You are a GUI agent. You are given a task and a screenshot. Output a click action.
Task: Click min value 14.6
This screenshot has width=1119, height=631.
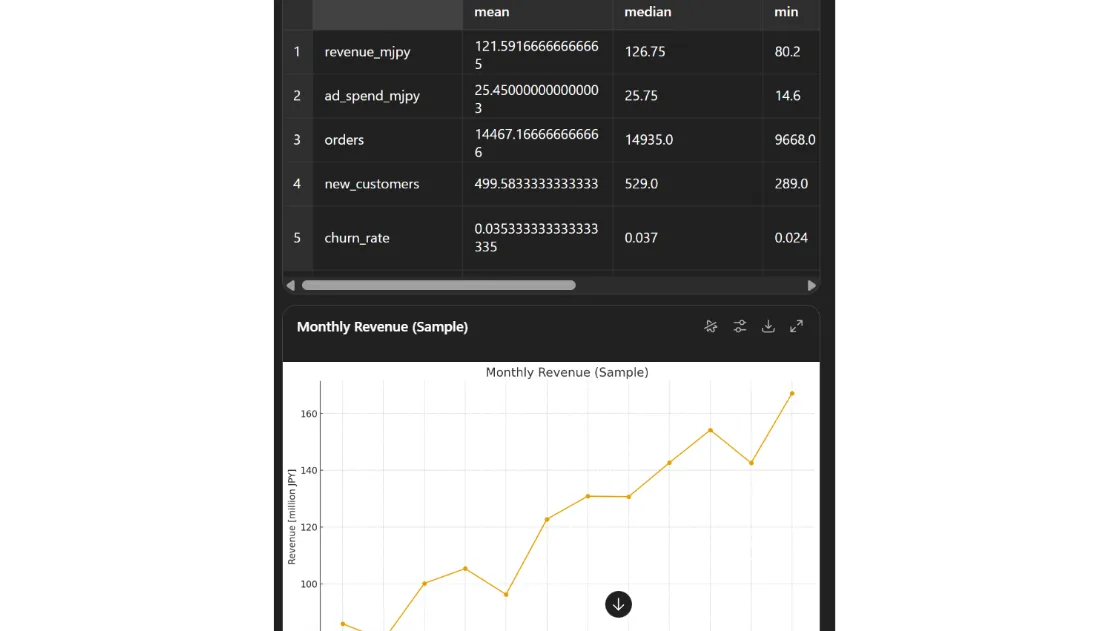[x=787, y=96]
